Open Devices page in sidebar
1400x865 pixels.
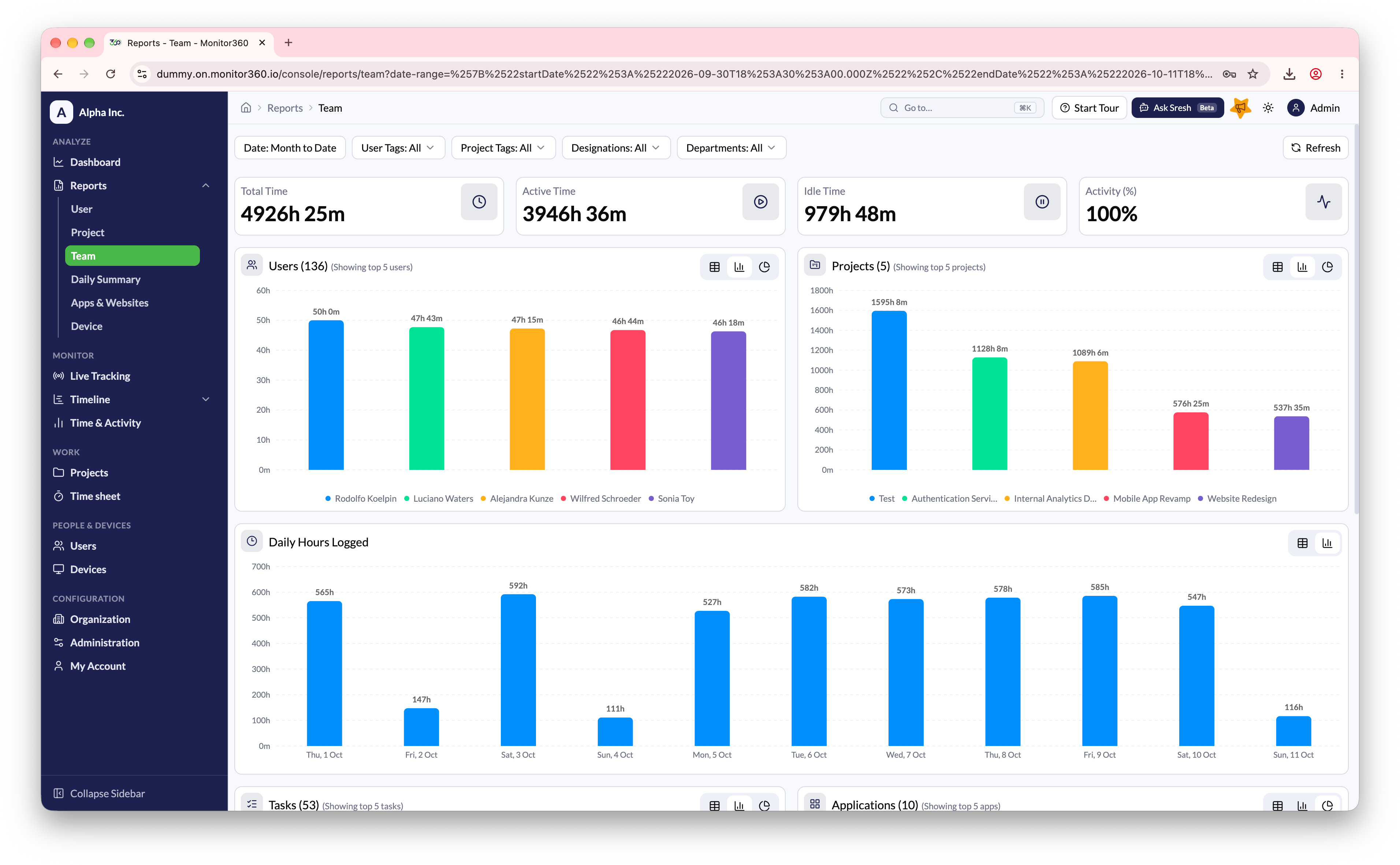[133, 569]
